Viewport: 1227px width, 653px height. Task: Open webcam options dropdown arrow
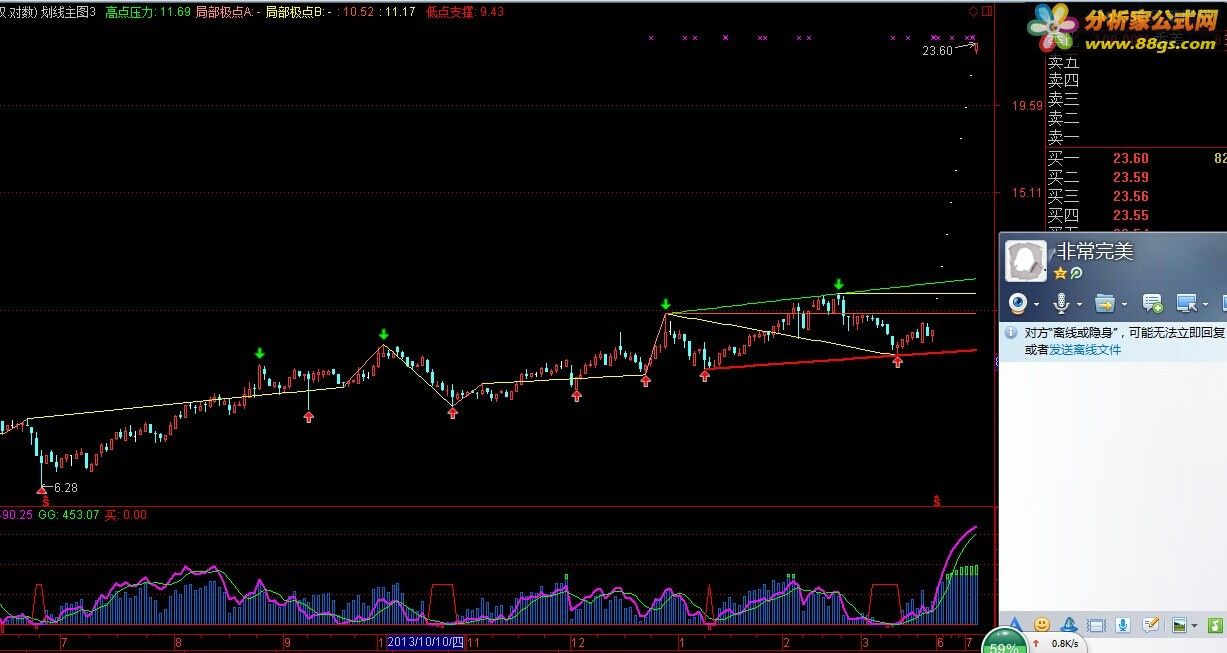click(1036, 304)
